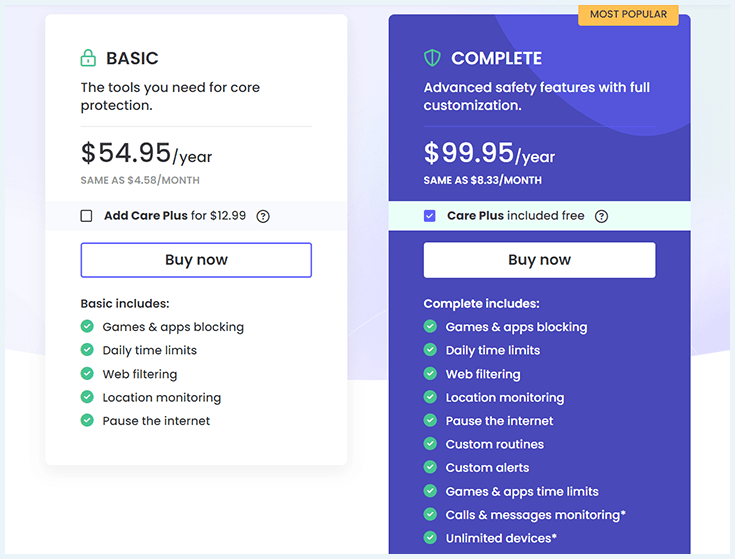The image size is (735, 559).
Task: Click 'Pause the internet' text in Basic plan
Action: pyautogui.click(x=156, y=421)
